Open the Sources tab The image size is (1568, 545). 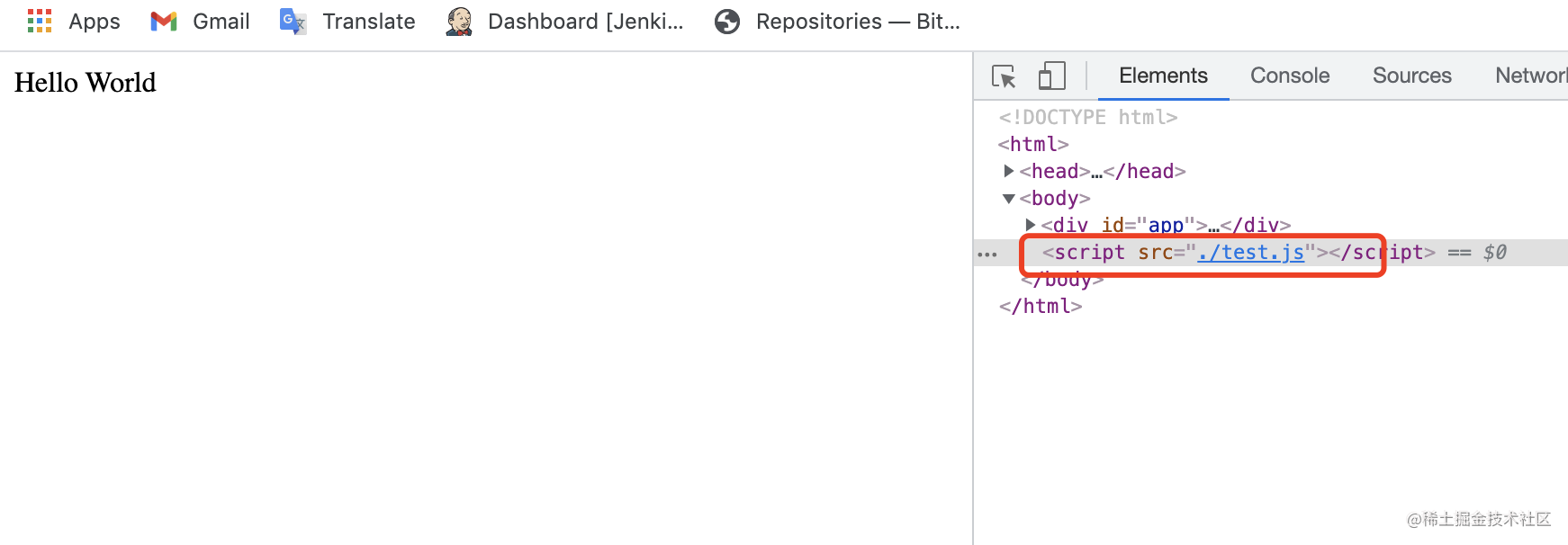[x=1411, y=76]
